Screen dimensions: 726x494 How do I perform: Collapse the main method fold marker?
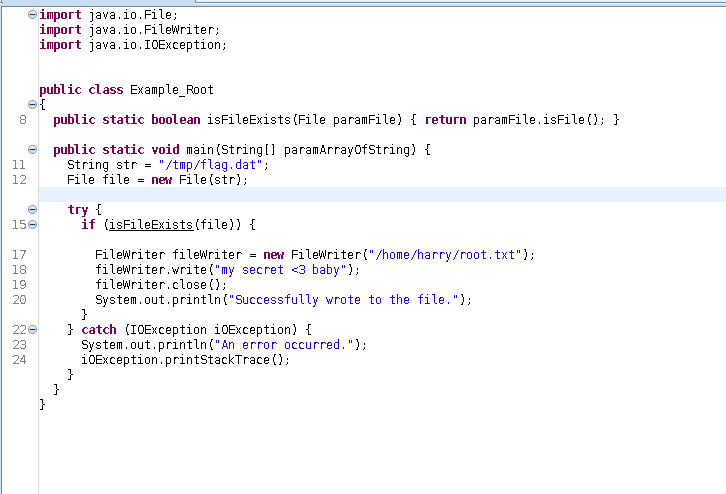point(33,150)
